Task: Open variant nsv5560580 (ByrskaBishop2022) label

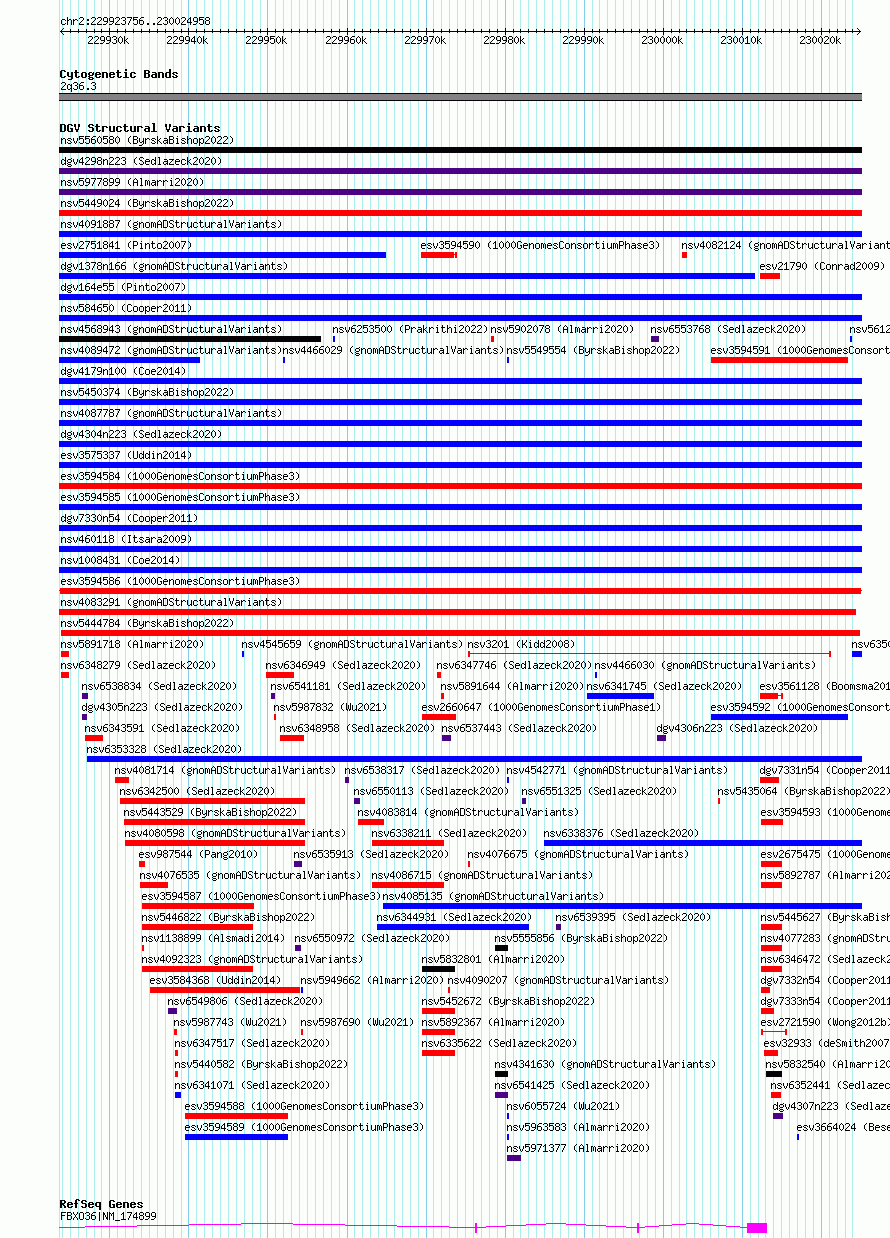Action: click(x=147, y=140)
